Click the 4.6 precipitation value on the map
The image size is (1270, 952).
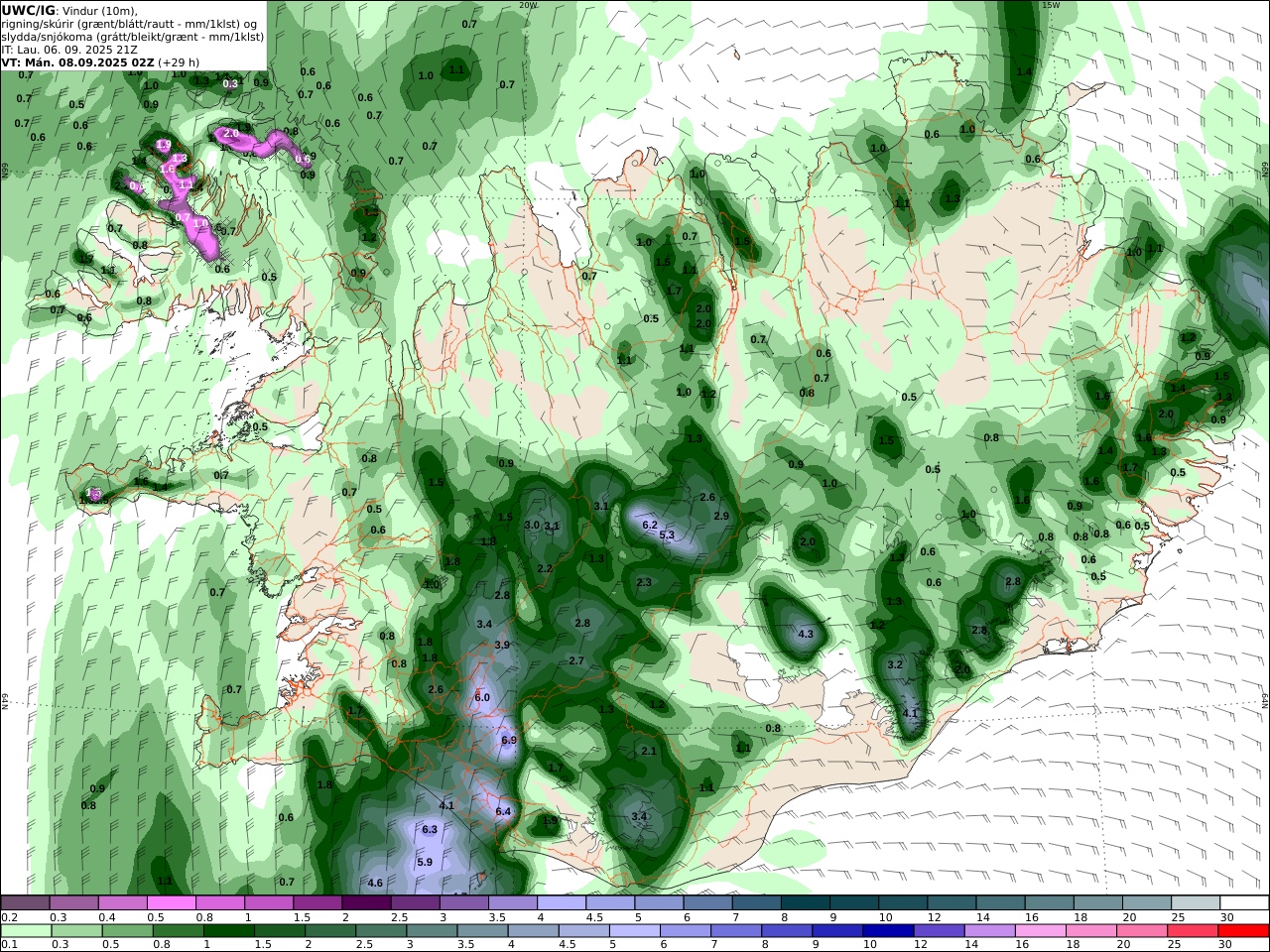click(x=375, y=883)
